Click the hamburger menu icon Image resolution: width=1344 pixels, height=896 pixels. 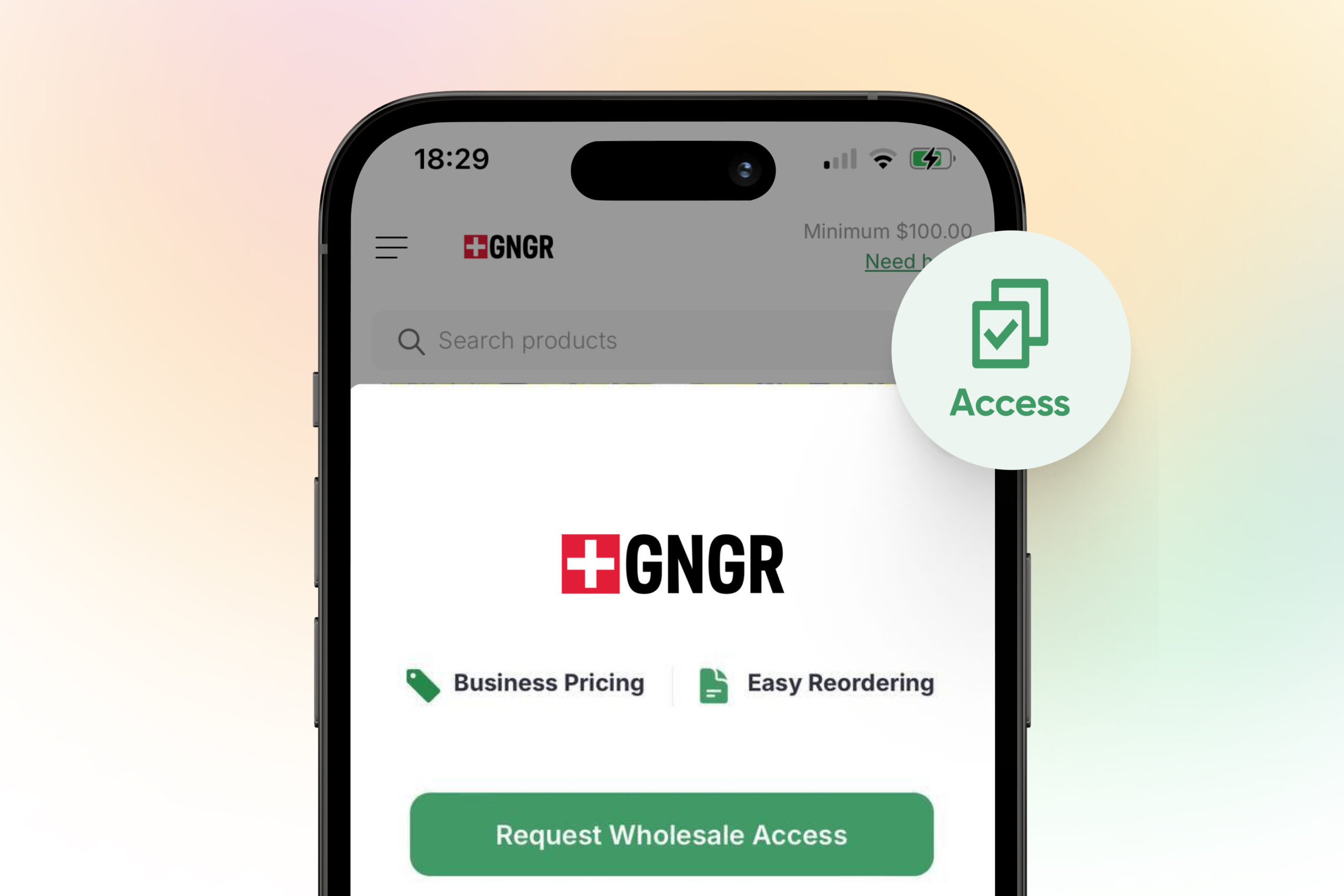[x=391, y=247]
